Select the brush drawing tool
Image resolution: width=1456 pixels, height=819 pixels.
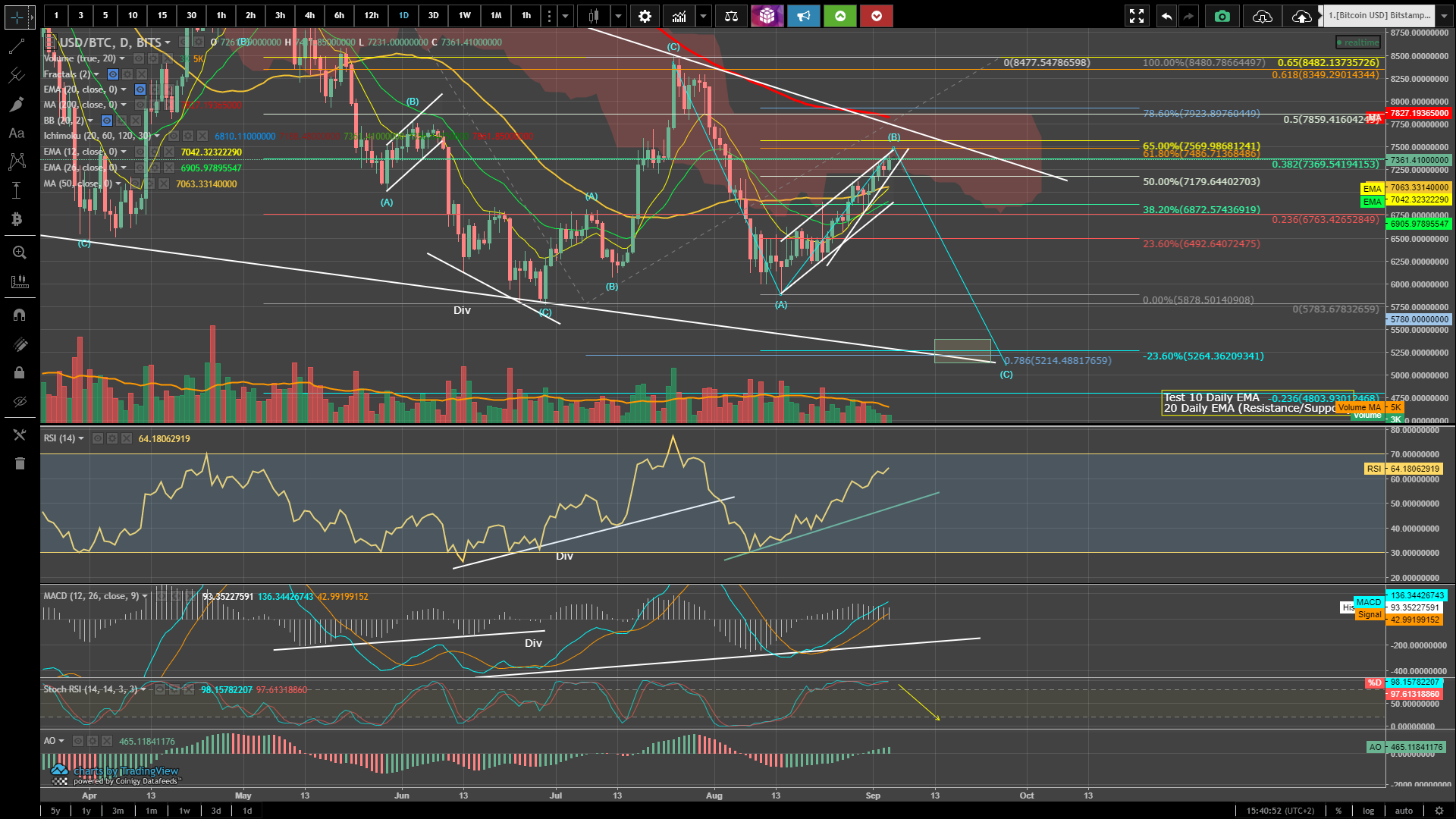(x=17, y=105)
